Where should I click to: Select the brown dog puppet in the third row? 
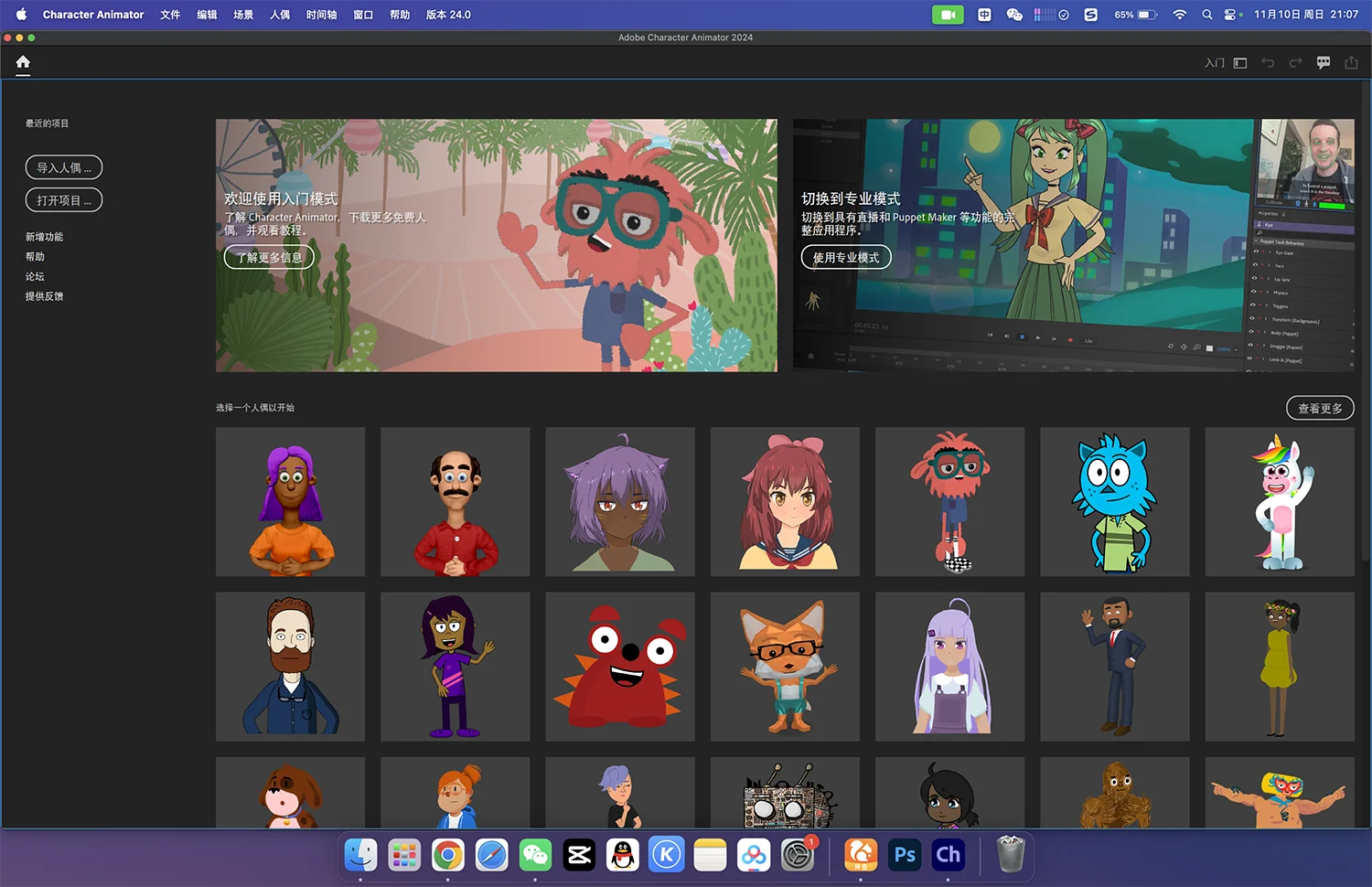pyautogui.click(x=290, y=793)
